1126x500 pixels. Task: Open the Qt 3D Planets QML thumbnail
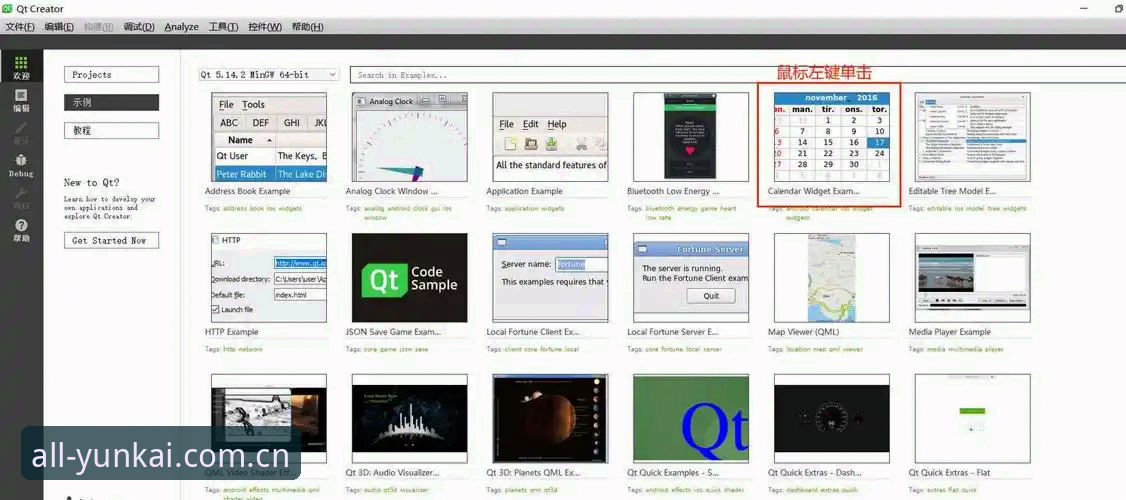[x=550, y=418]
